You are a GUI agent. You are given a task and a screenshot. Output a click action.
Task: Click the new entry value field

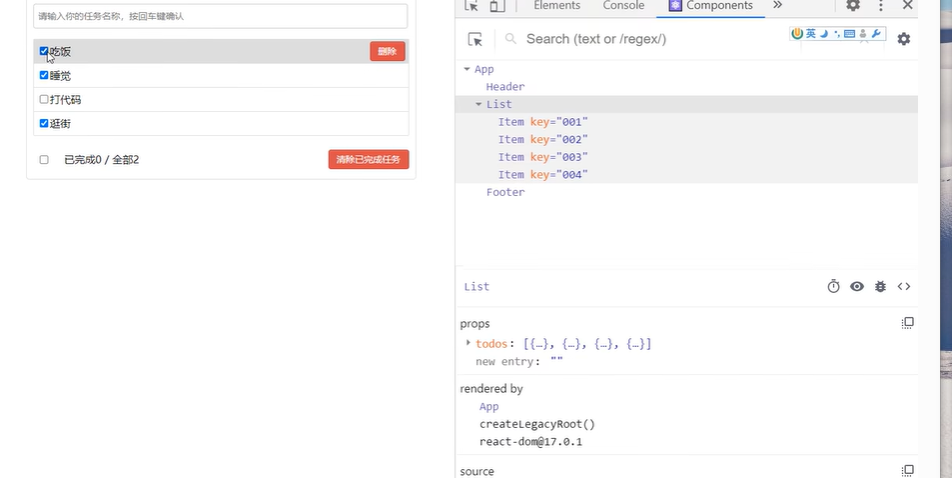coord(557,361)
